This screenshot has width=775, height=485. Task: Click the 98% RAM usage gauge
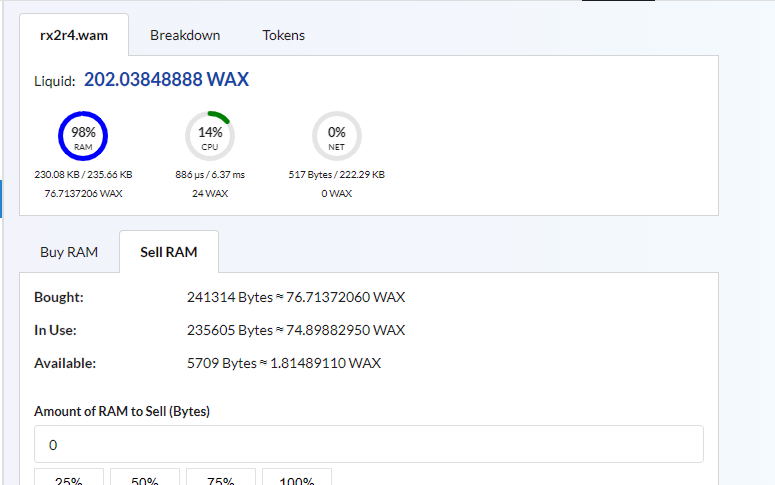click(83, 136)
